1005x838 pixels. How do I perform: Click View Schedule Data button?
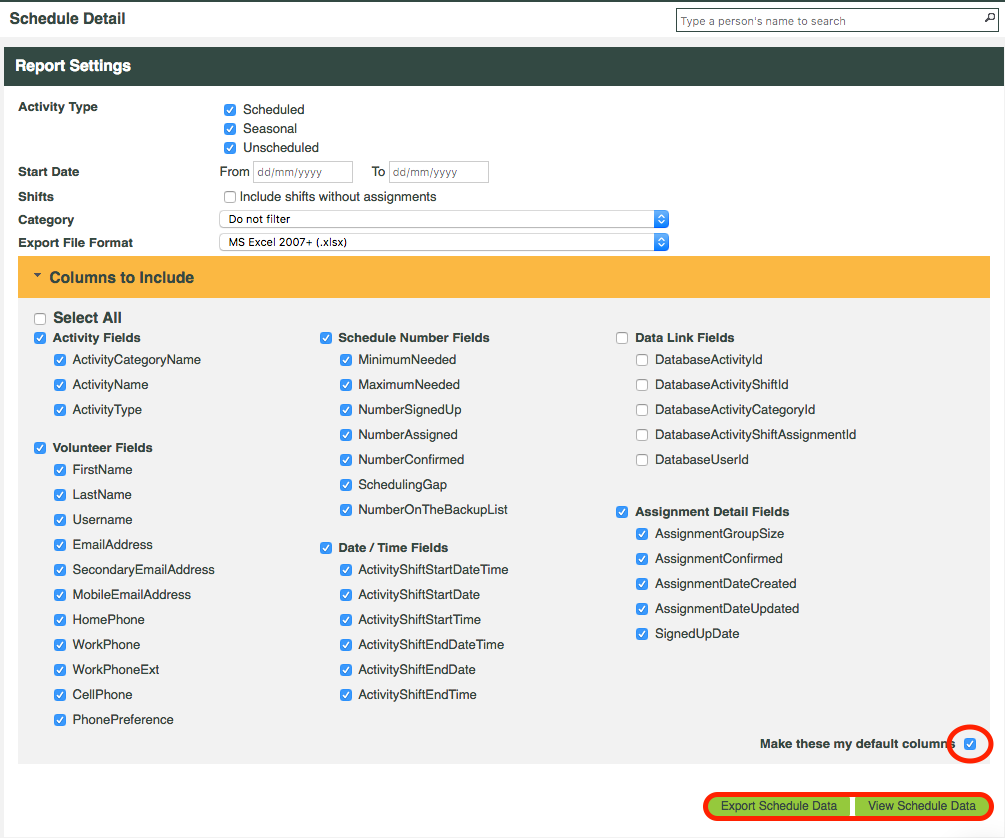pos(922,806)
